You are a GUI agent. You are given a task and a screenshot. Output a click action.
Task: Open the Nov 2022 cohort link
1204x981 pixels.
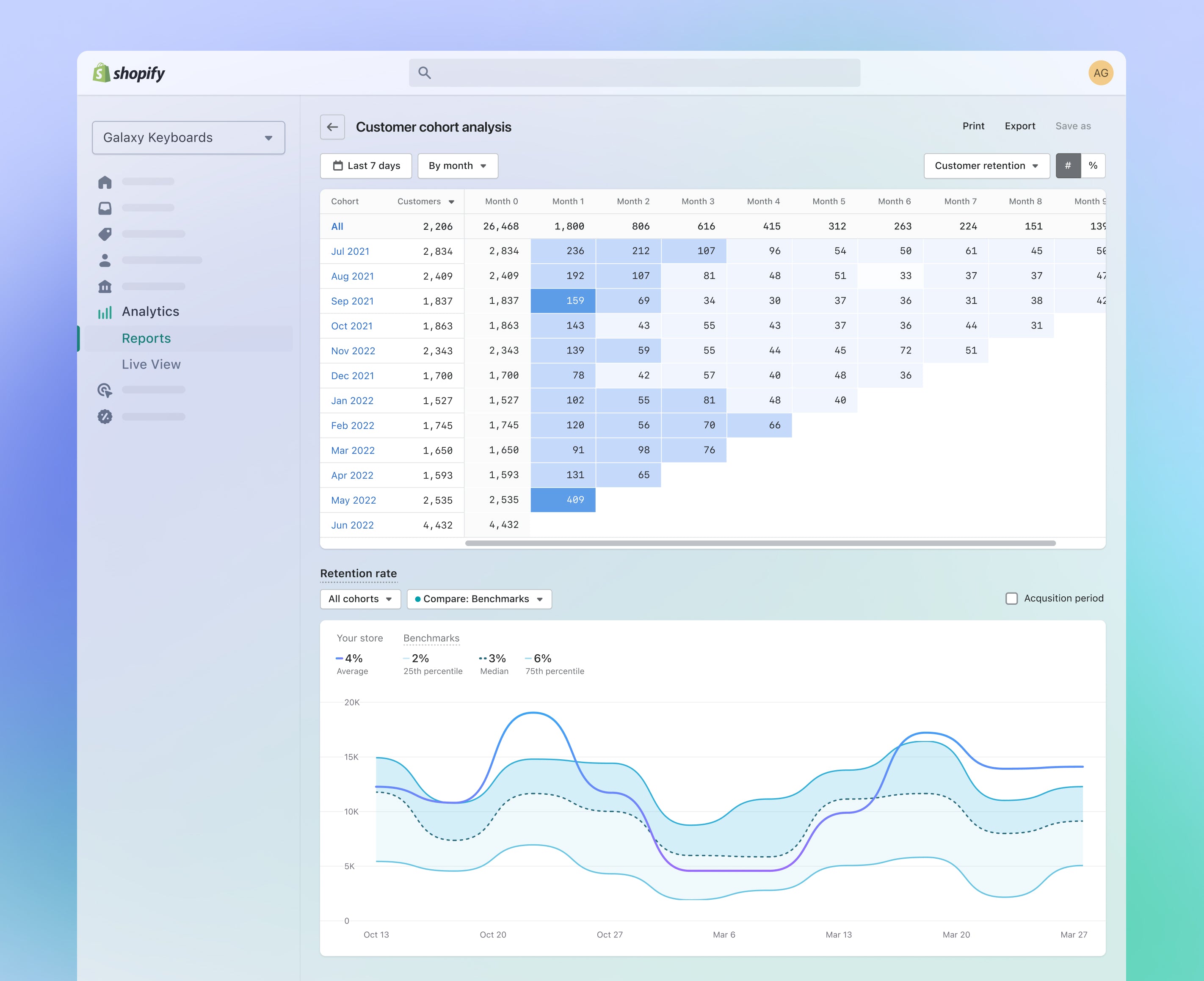(353, 351)
